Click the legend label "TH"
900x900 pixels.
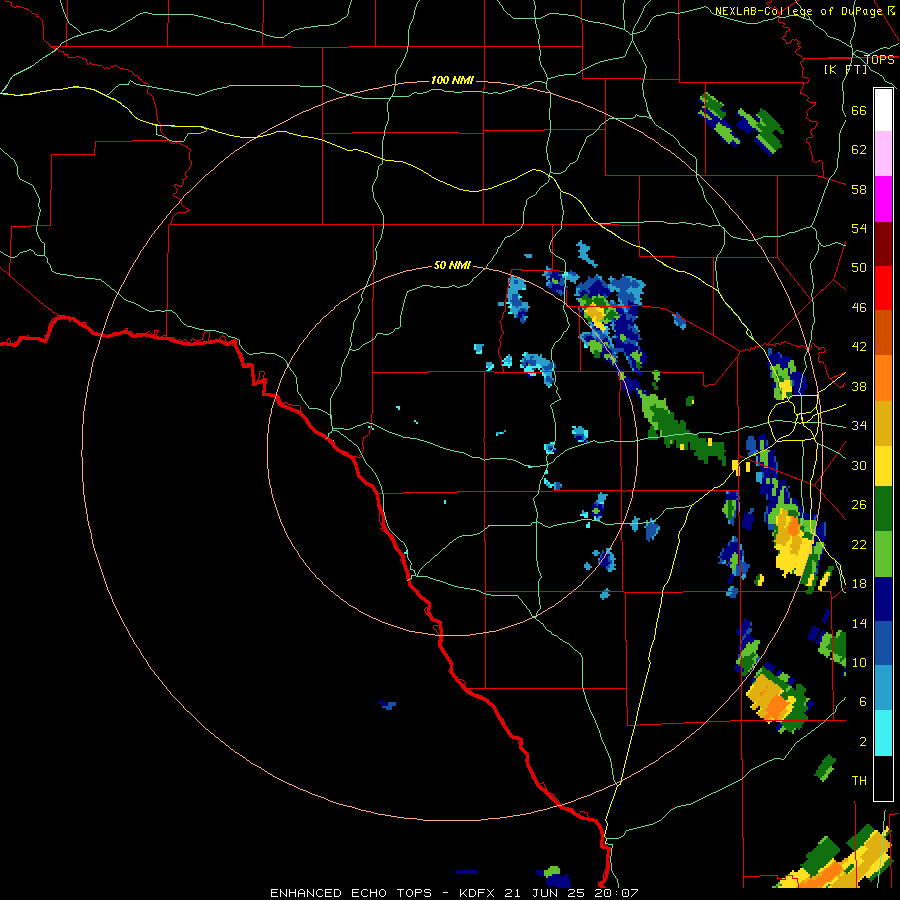pyautogui.click(x=859, y=781)
